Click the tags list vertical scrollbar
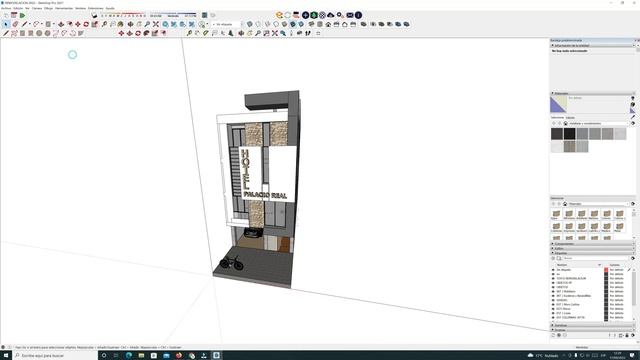This screenshot has height=360, width=640. coord(634,290)
